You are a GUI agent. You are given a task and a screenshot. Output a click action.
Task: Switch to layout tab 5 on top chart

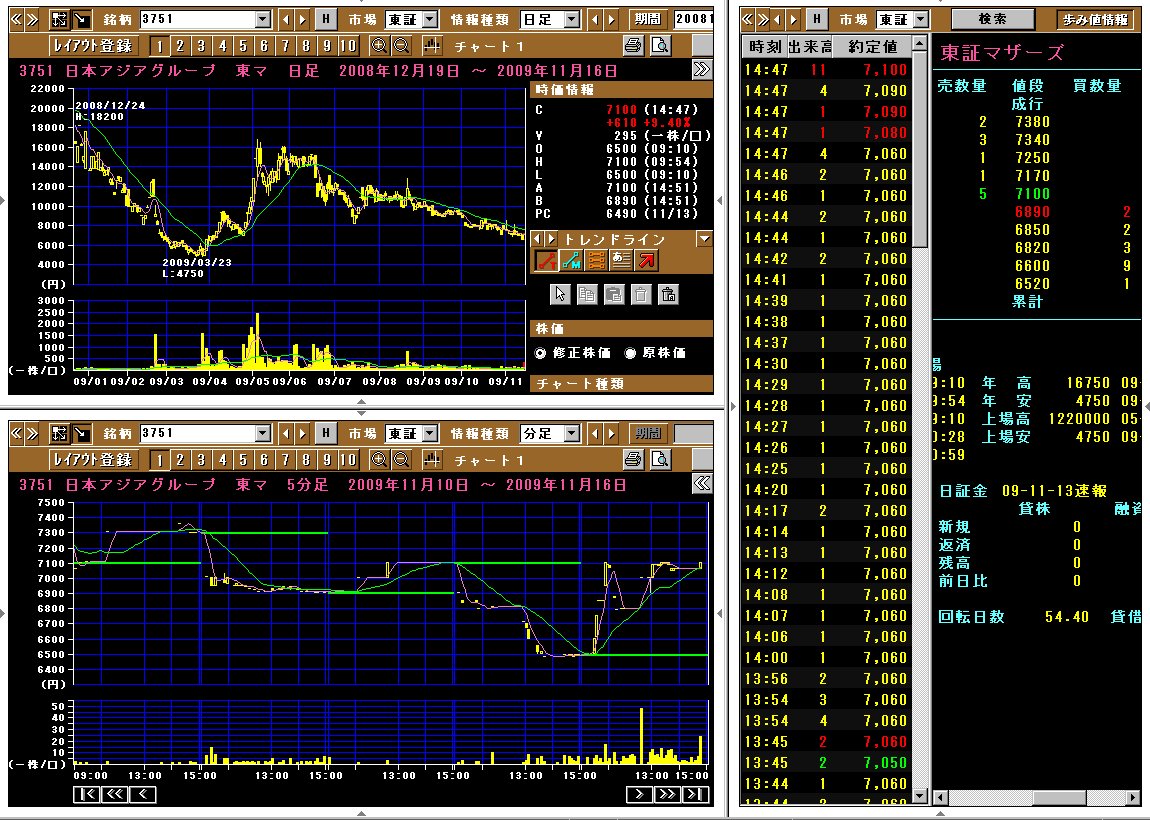(244, 46)
